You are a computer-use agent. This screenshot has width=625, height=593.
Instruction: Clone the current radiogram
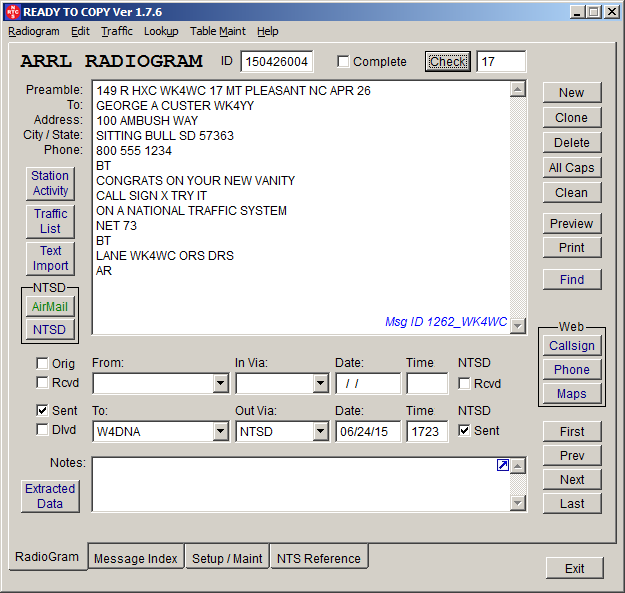pyautogui.click(x=572, y=118)
